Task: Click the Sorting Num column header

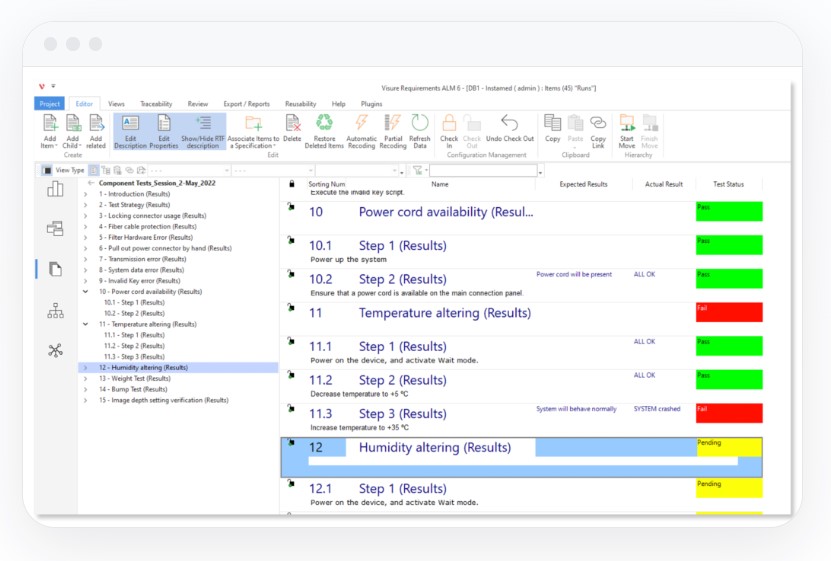Action: click(x=326, y=184)
